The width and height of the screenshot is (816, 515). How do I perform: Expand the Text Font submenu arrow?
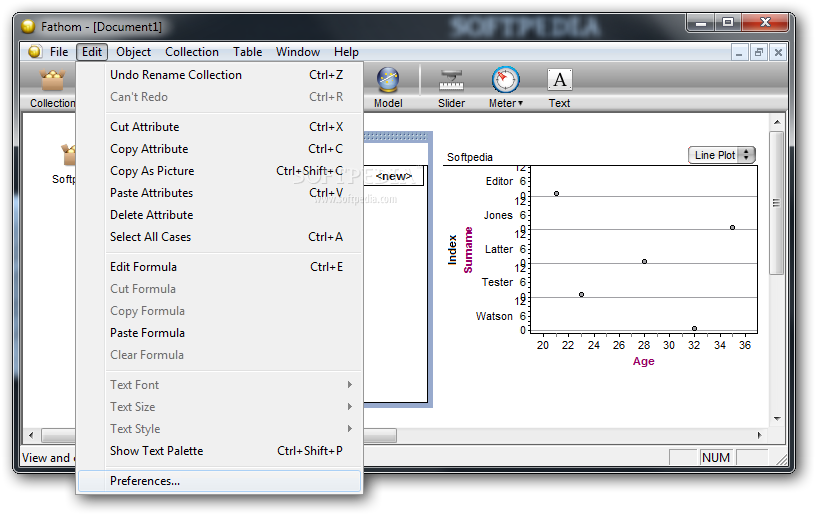pyautogui.click(x=350, y=384)
